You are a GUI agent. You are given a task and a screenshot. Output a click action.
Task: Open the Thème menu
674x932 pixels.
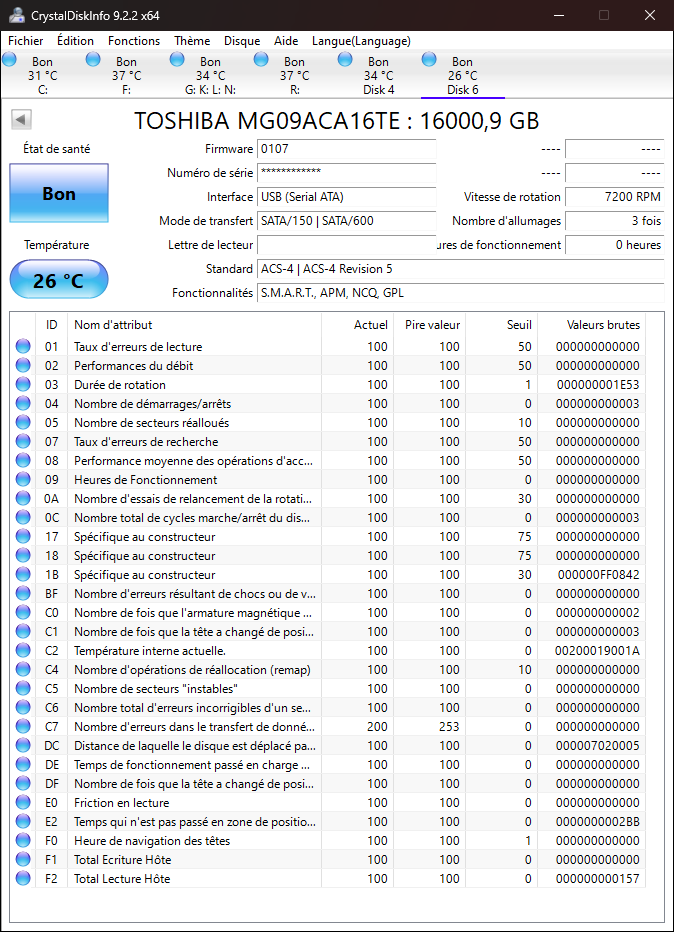point(192,41)
